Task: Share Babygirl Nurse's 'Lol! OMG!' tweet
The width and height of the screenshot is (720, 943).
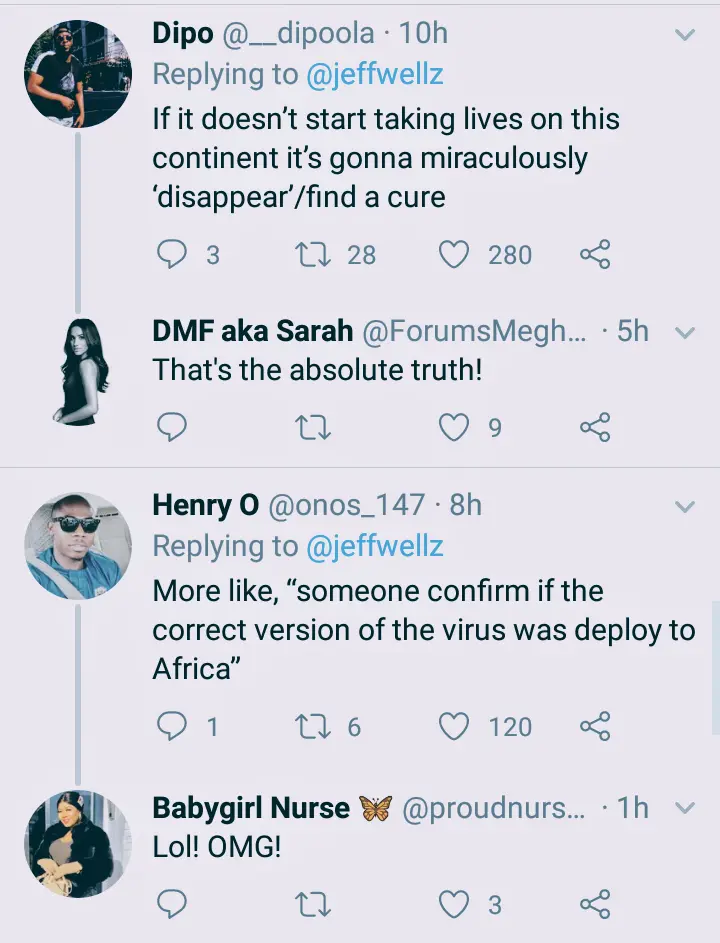Action: click(595, 904)
